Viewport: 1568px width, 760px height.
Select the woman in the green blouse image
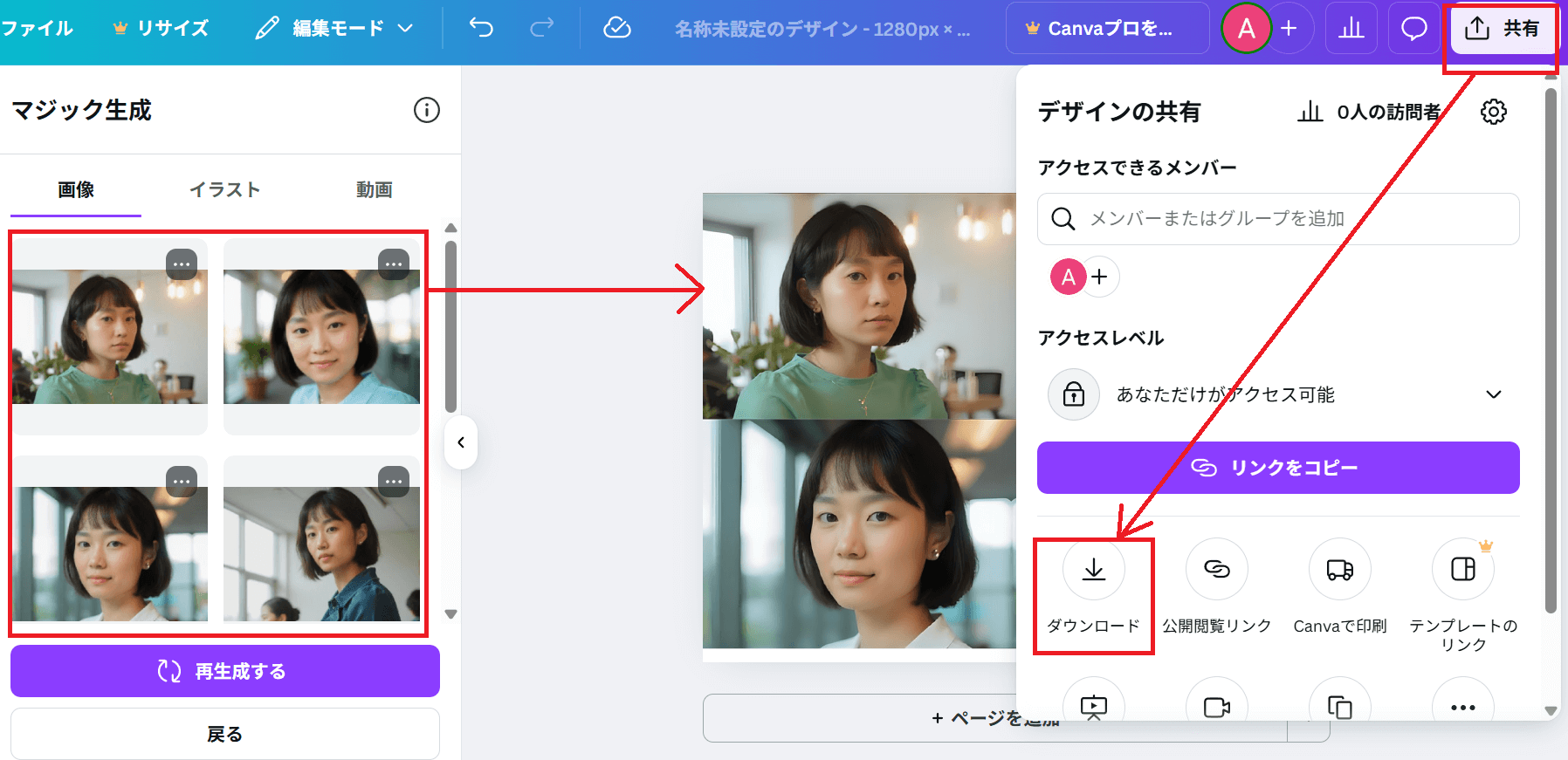pos(110,336)
